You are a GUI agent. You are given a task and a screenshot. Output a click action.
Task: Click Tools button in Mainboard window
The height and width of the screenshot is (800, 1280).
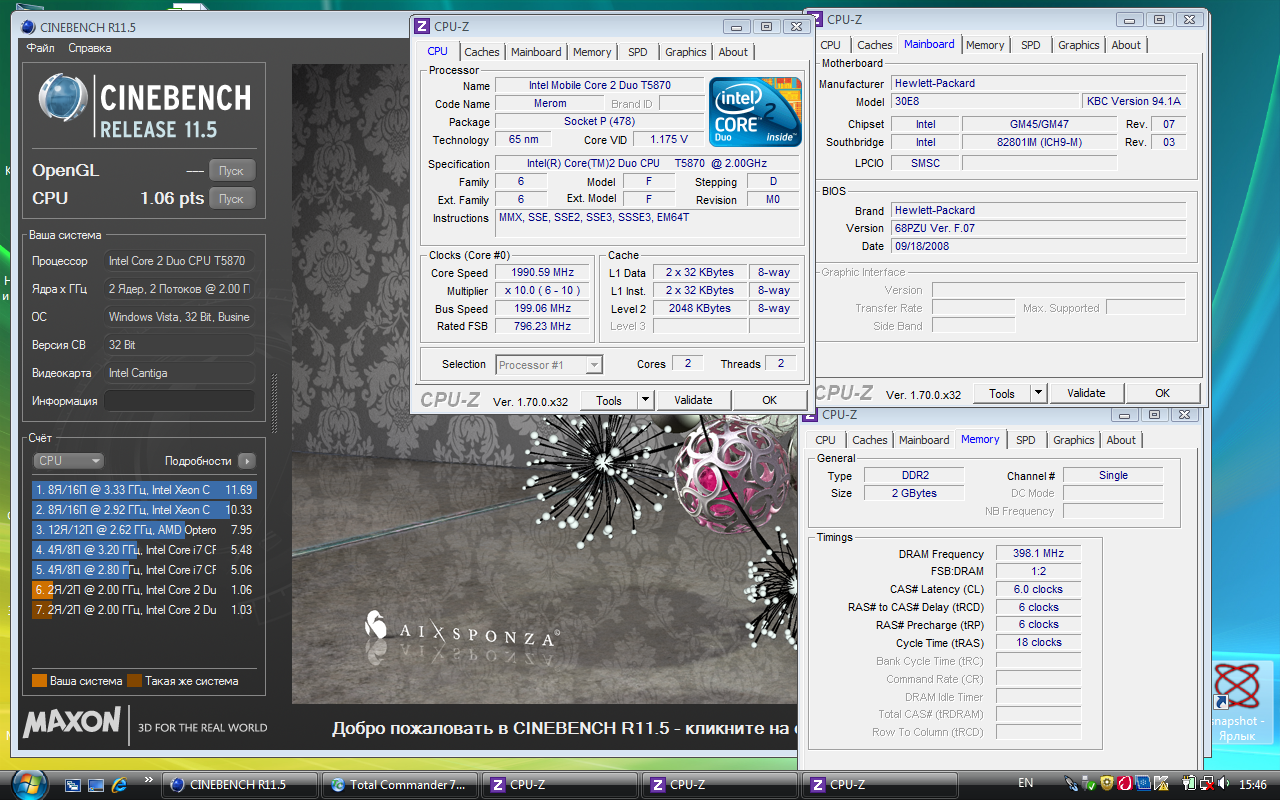coord(1002,393)
